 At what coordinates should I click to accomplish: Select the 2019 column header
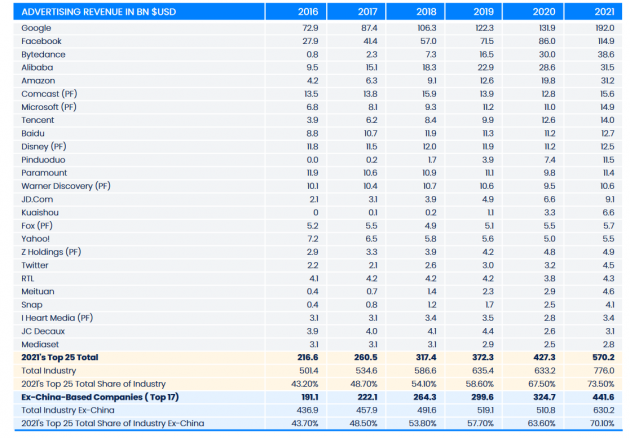(x=483, y=12)
